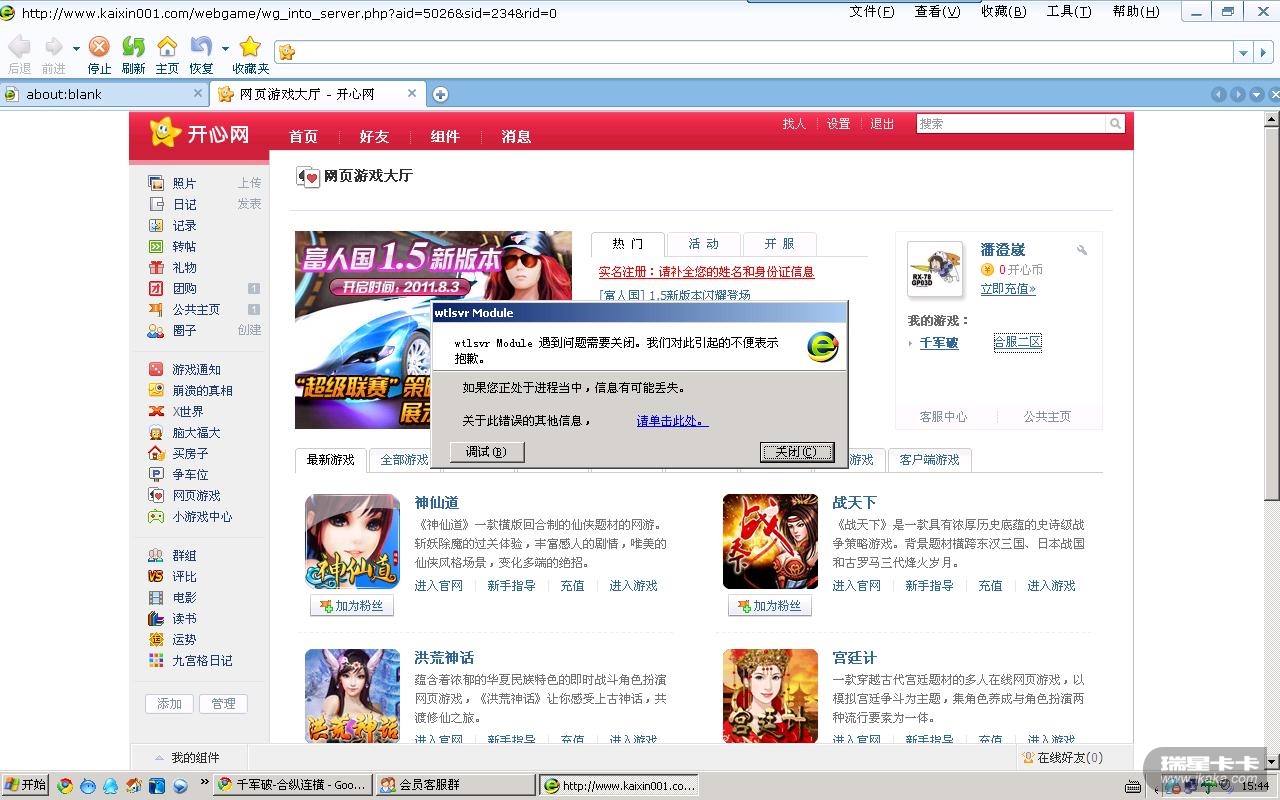Click the 后退 (Back) arrow icon
Viewport: 1280px width, 800px height.
tap(19, 47)
